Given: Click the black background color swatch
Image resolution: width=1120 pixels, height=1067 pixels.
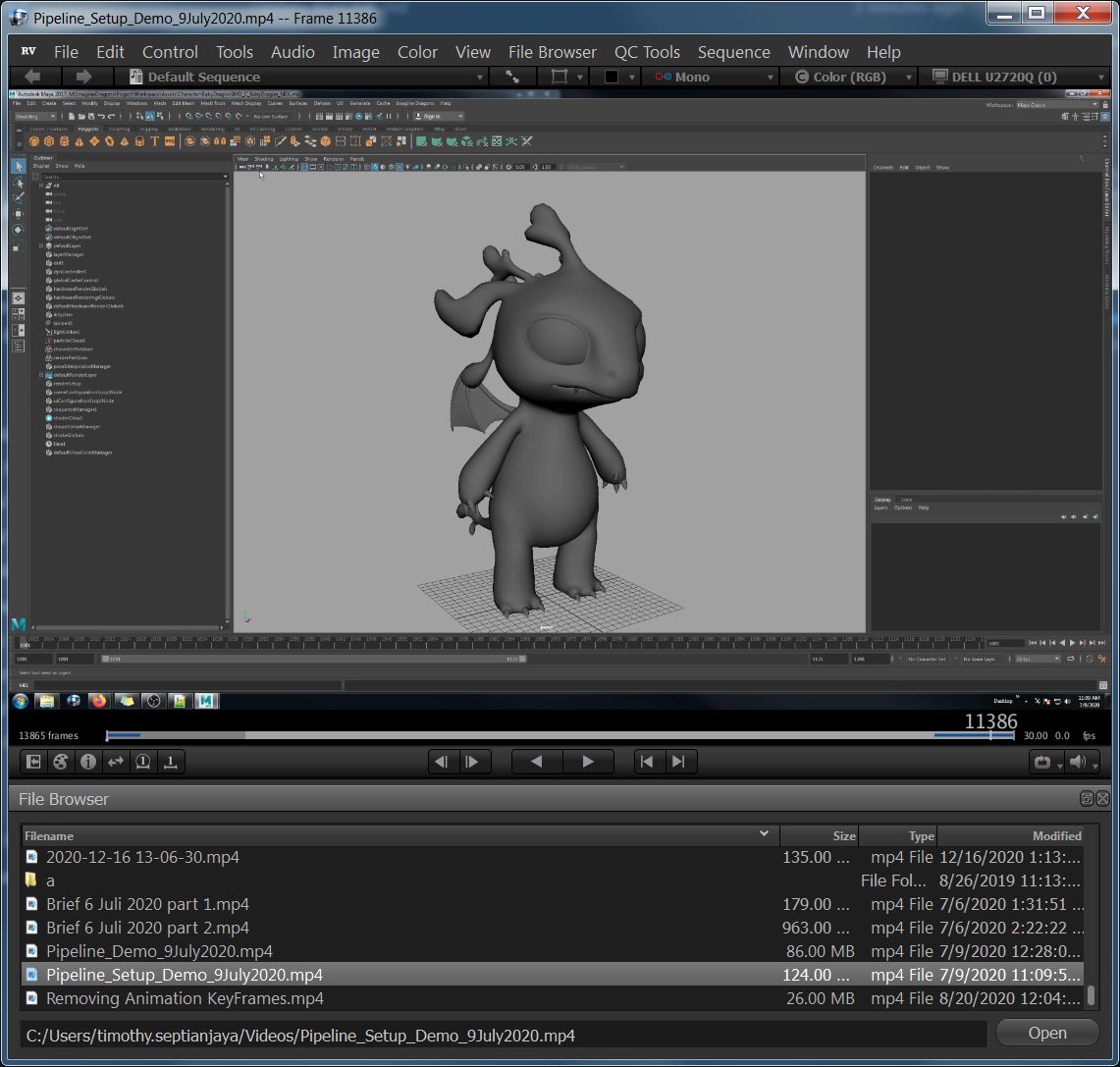Looking at the screenshot, I should click(x=612, y=77).
